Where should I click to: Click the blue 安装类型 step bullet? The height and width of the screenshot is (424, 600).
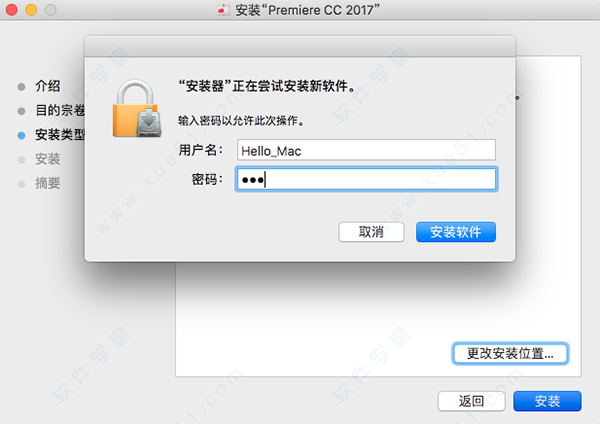click(x=21, y=135)
